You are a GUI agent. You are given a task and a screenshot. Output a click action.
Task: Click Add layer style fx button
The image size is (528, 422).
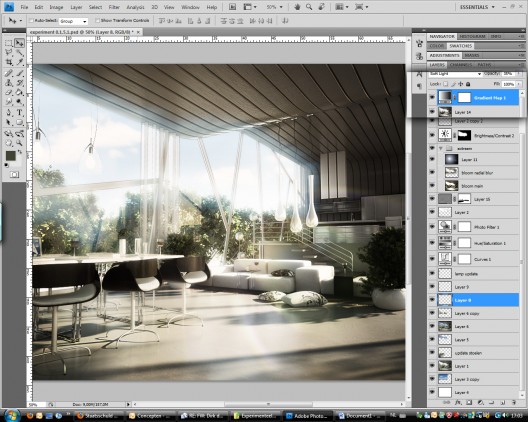click(458, 402)
